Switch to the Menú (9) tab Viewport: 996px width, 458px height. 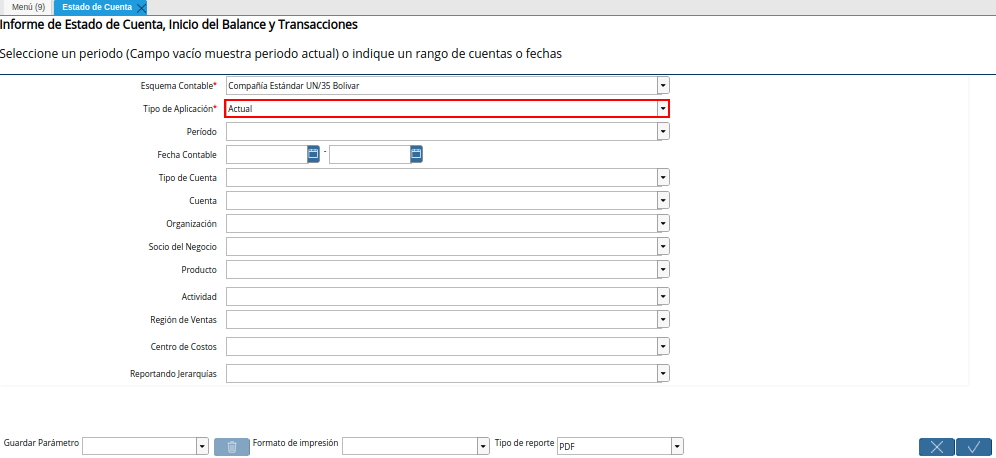[29, 8]
